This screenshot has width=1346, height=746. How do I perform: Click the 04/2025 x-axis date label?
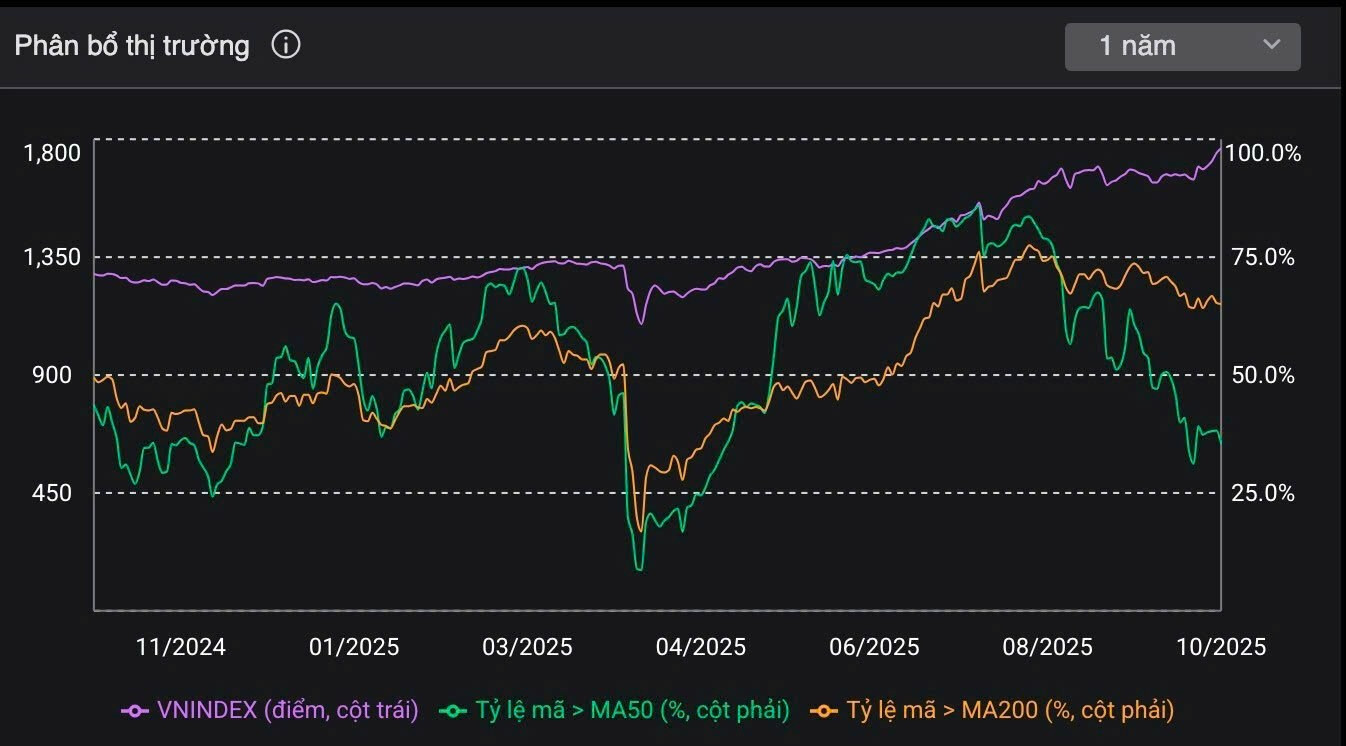(700, 647)
